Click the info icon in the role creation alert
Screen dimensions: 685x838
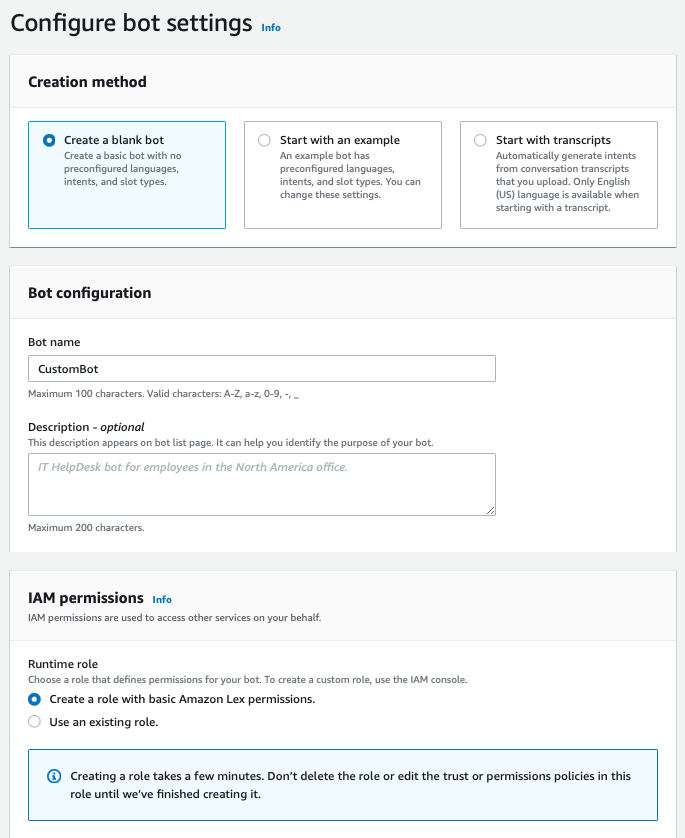(54, 777)
